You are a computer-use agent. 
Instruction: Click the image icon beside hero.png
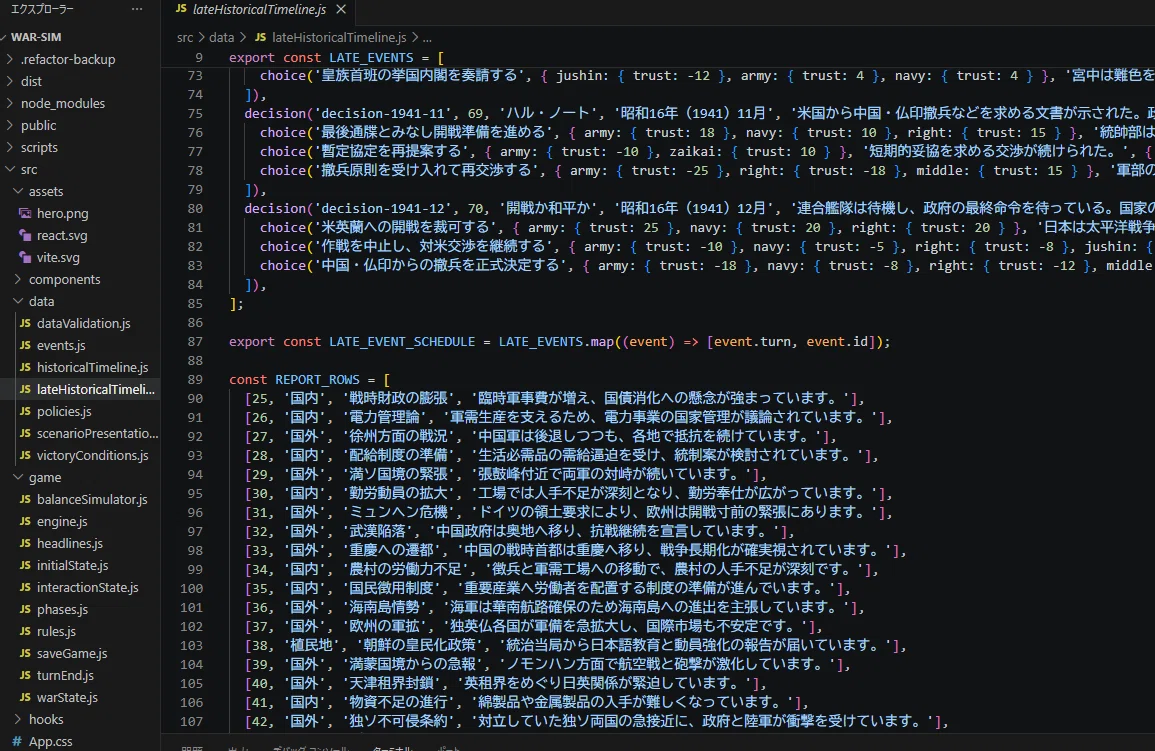tap(25, 214)
